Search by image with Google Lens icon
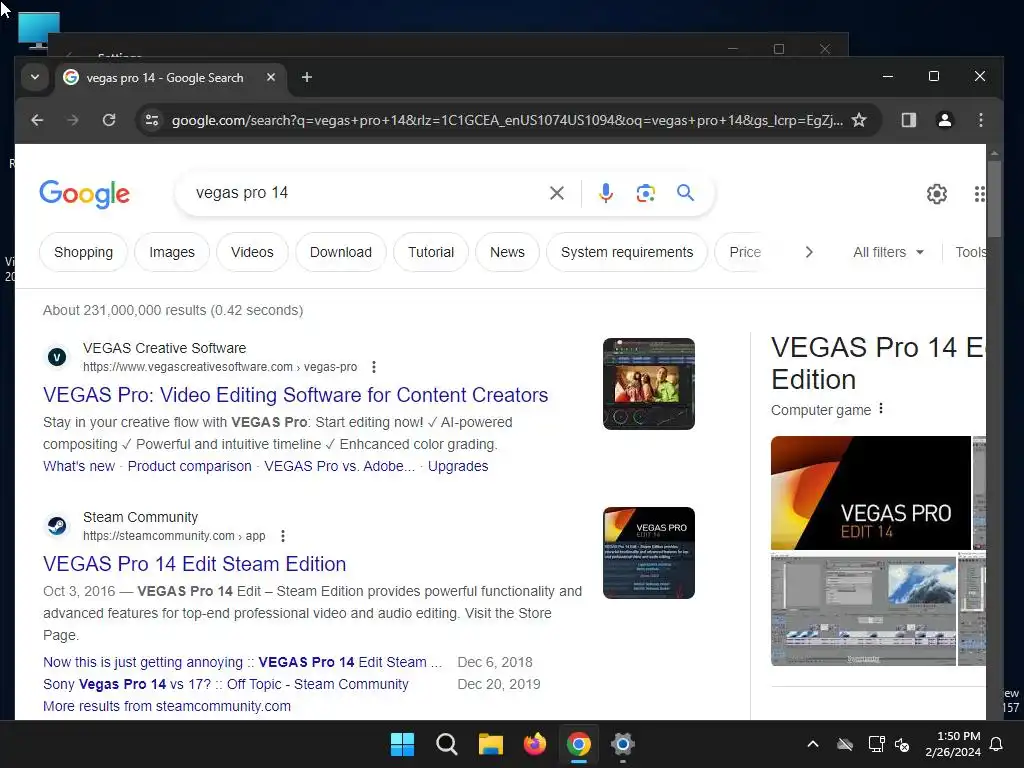 (x=645, y=193)
